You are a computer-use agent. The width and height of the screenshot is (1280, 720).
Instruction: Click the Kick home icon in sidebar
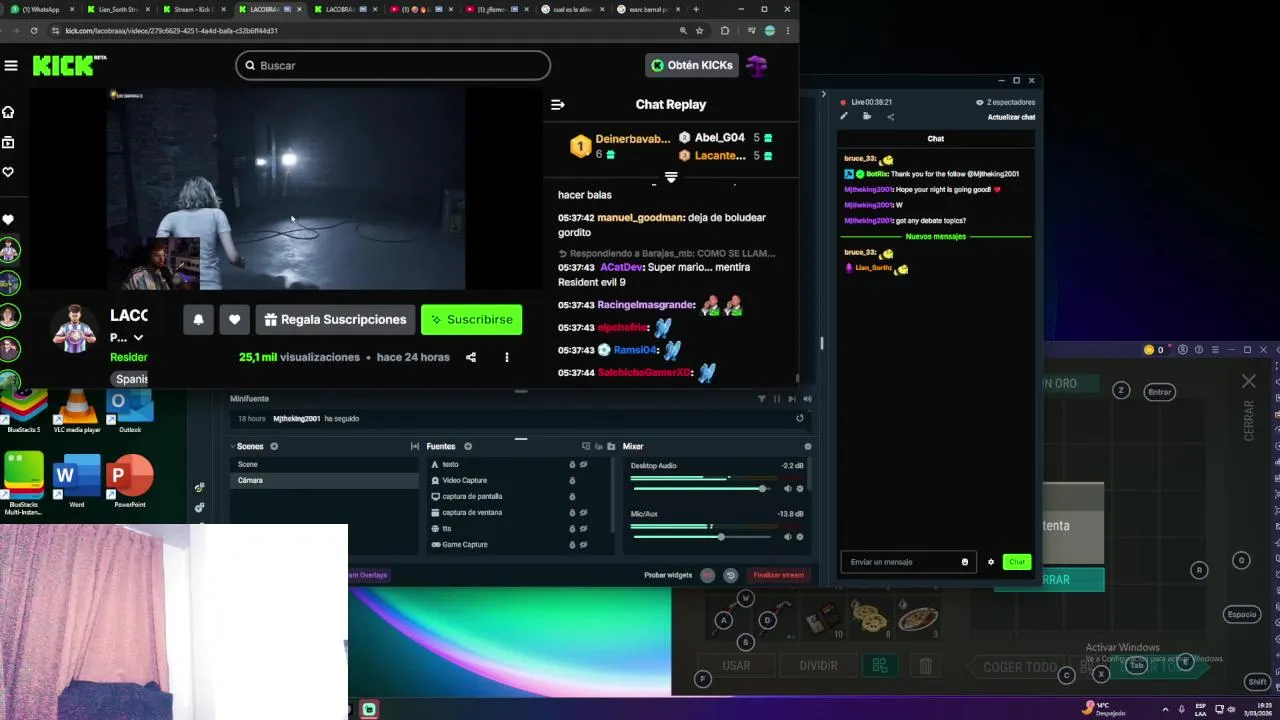[x=8, y=112]
